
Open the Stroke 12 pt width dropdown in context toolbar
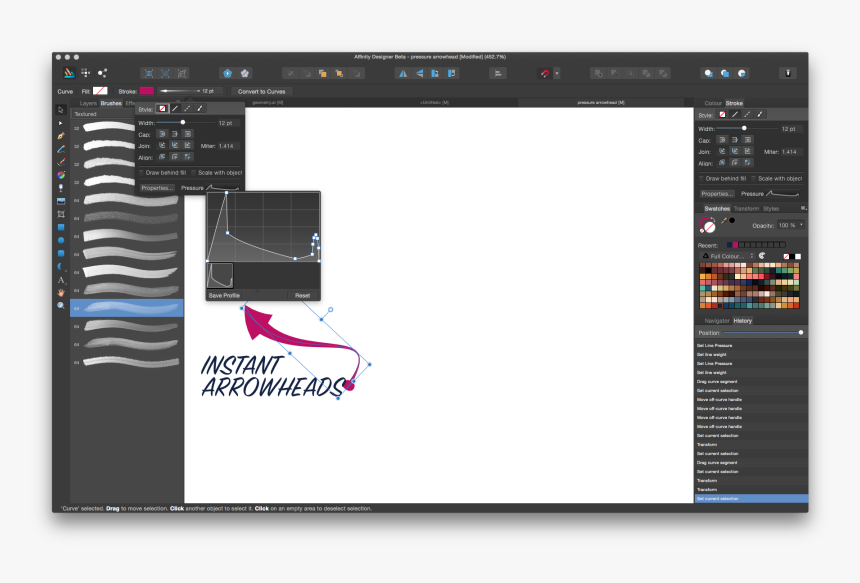tap(190, 91)
